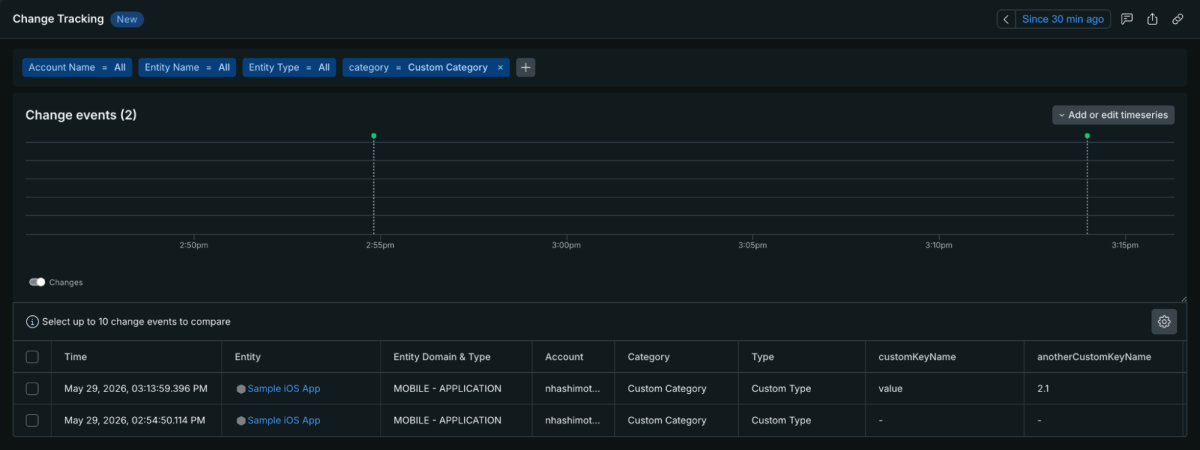1200x450 pixels.
Task: Open table settings gear icon
Action: point(1164,321)
